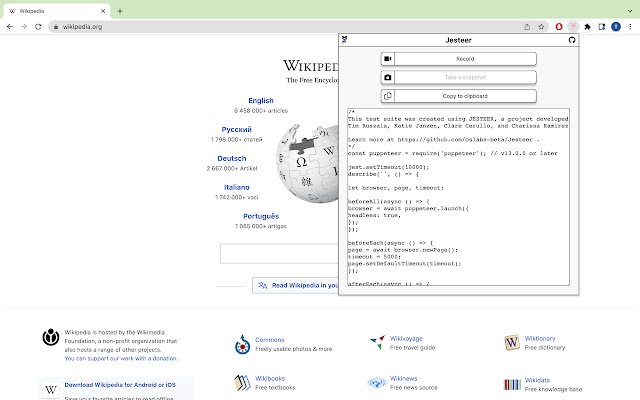This screenshot has height=400, width=640.
Task: Click the clipboard copy icon
Action: click(x=388, y=96)
